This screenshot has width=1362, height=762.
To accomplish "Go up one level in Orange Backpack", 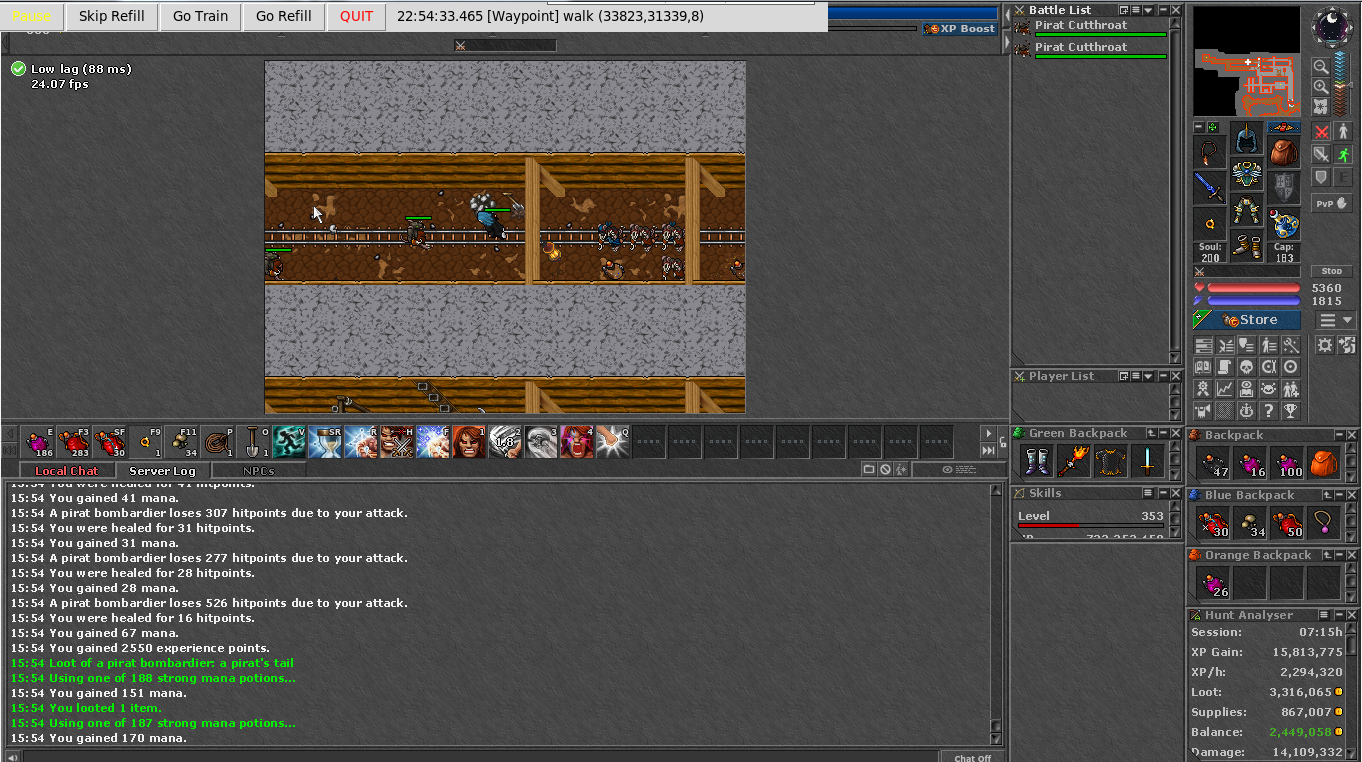I will coord(1327,555).
